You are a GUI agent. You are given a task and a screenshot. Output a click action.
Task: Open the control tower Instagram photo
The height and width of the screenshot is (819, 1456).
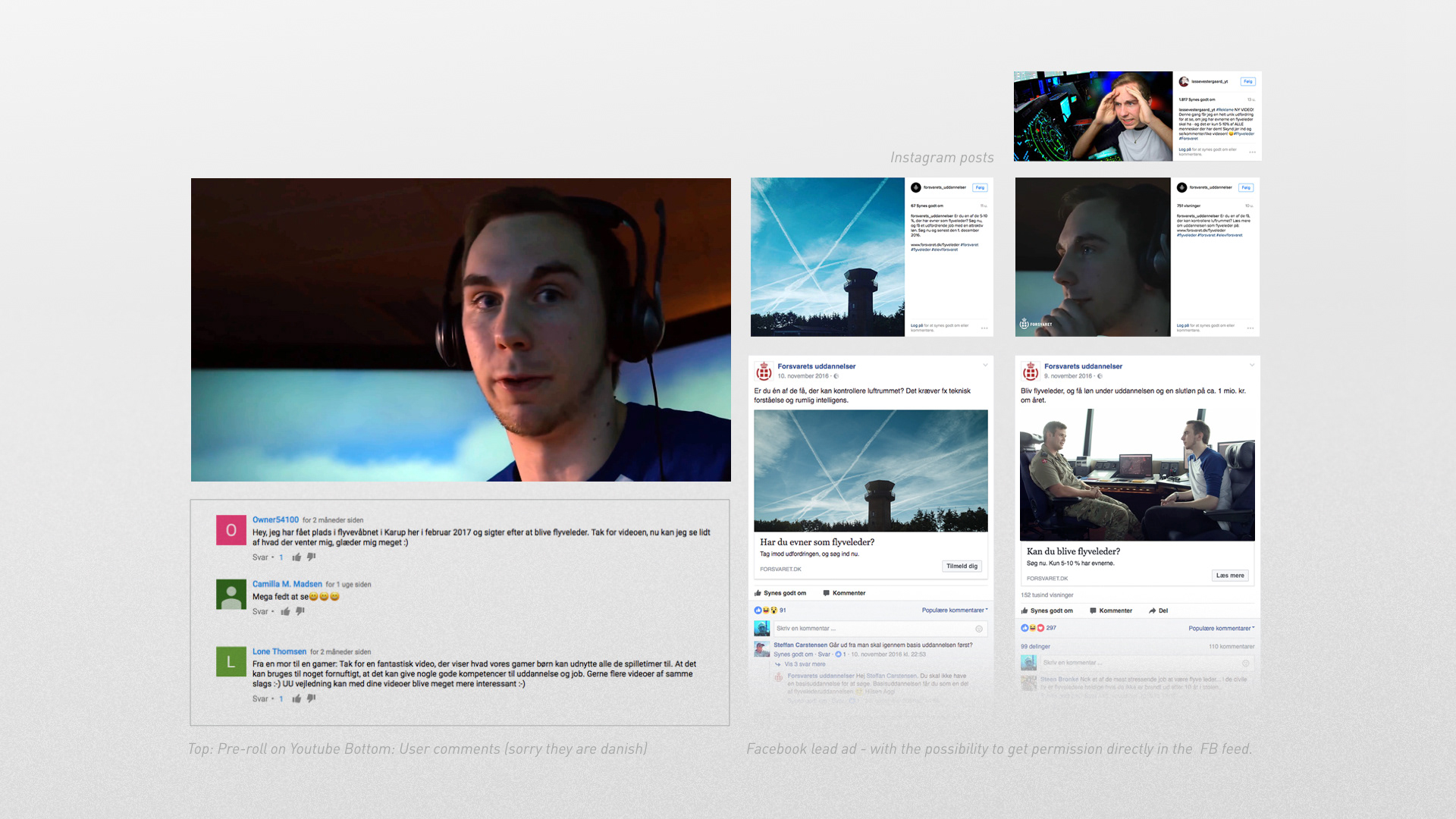827,257
